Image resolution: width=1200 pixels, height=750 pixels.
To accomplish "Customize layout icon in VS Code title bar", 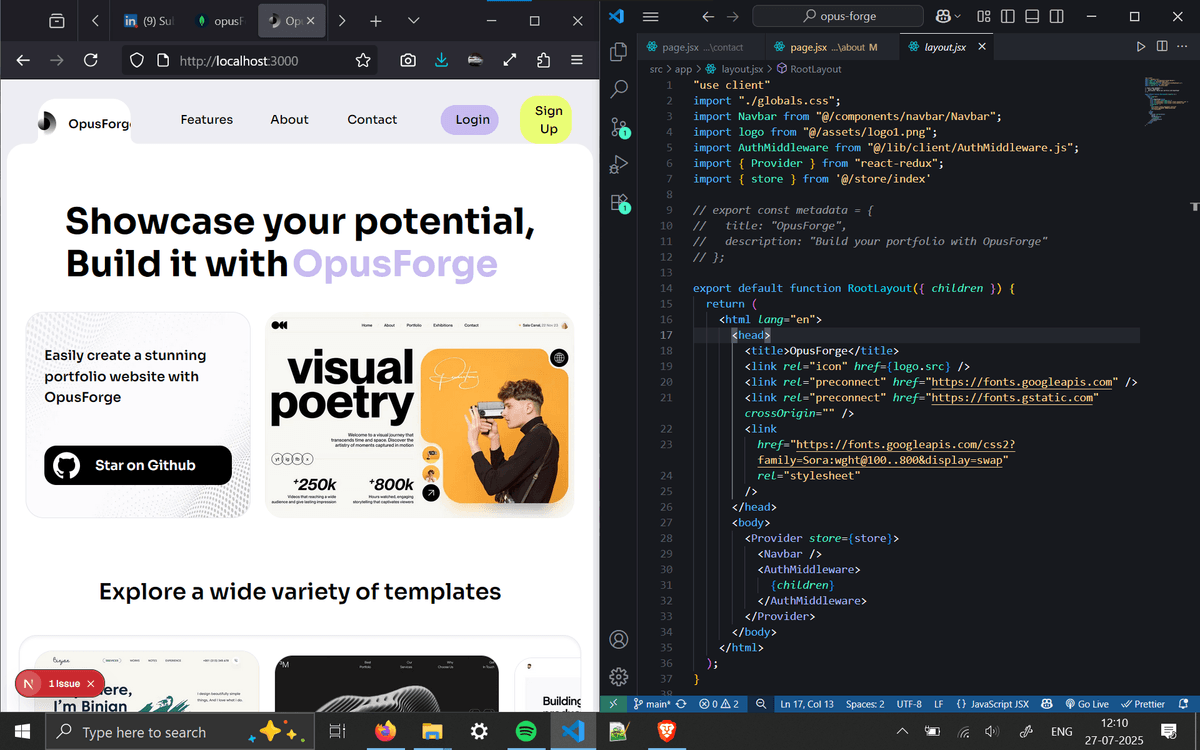I will click(x=984, y=16).
